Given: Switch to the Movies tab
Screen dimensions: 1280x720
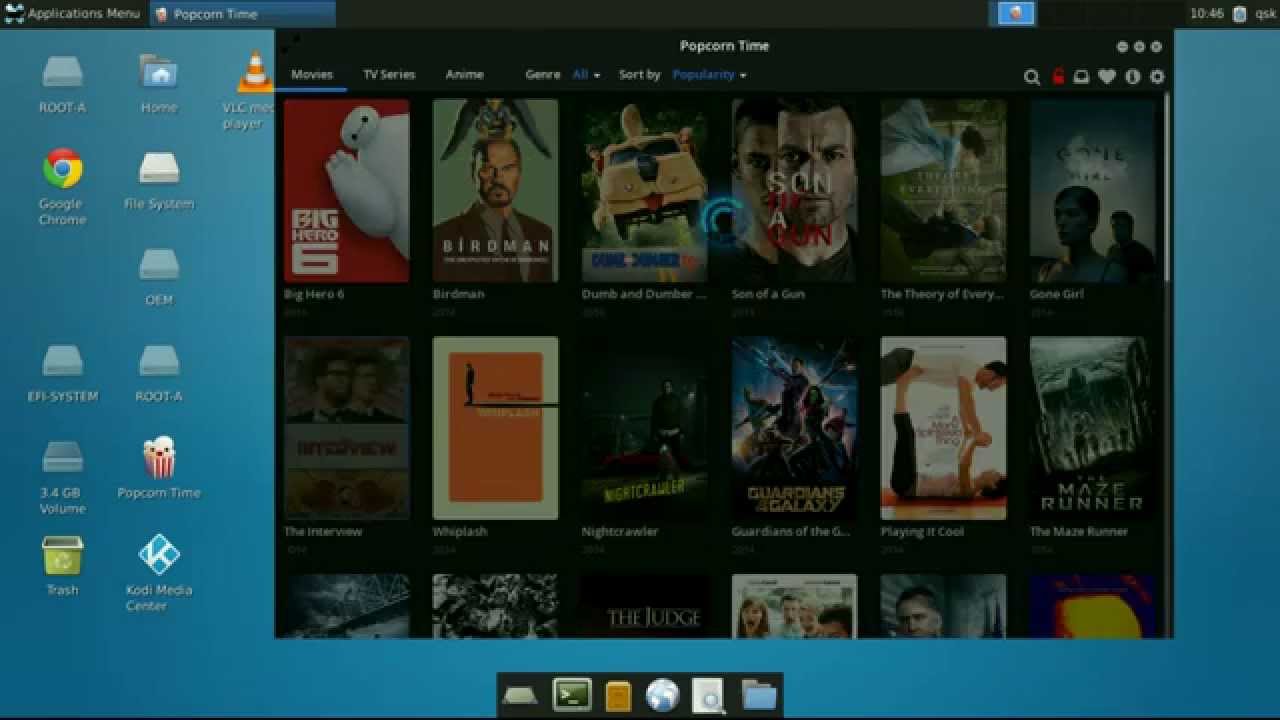Looking at the screenshot, I should point(312,75).
